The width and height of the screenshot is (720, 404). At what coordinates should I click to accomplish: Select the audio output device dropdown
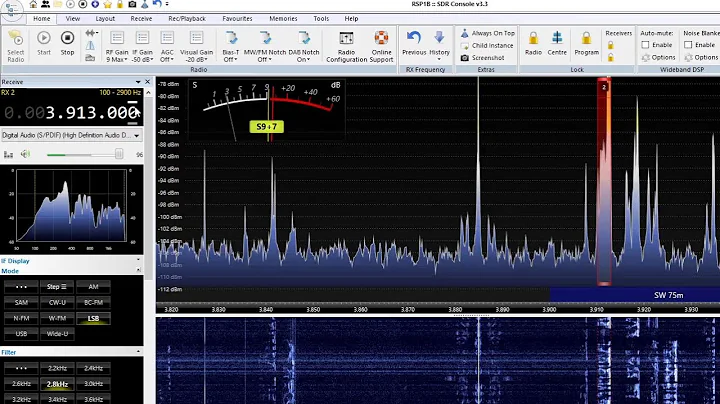pyautogui.click(x=71, y=135)
